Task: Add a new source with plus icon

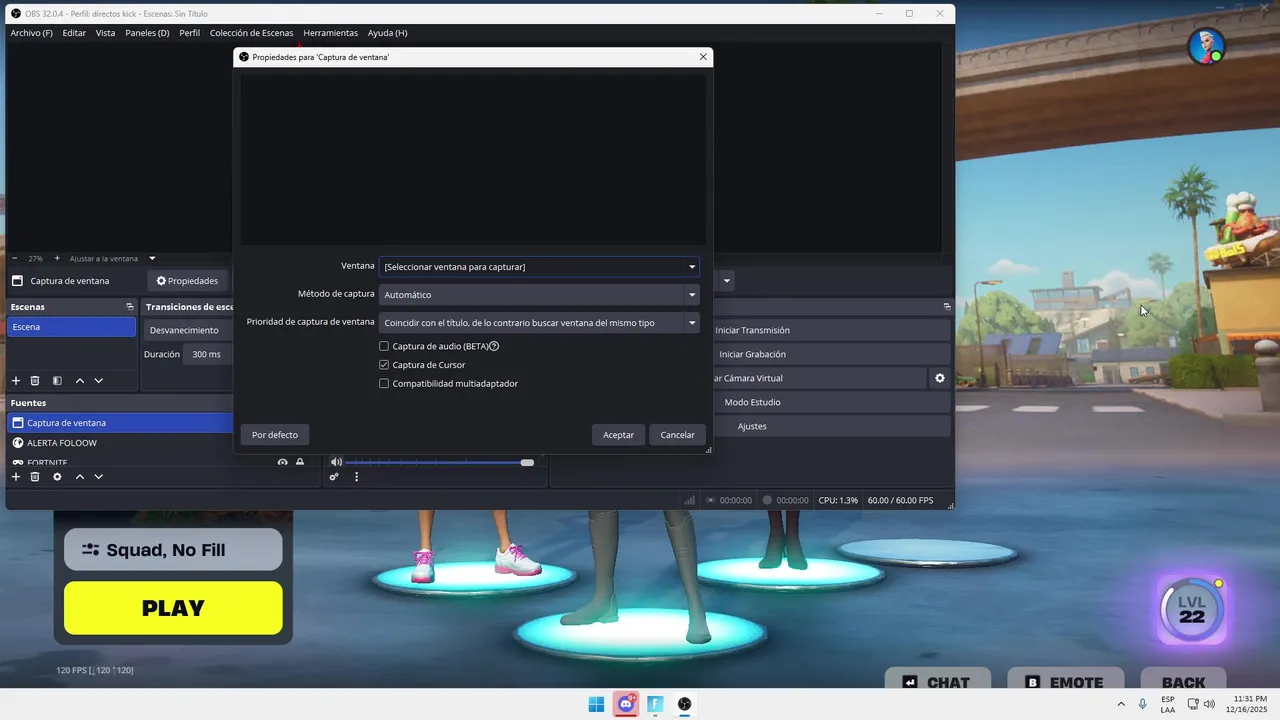Action: pos(16,477)
